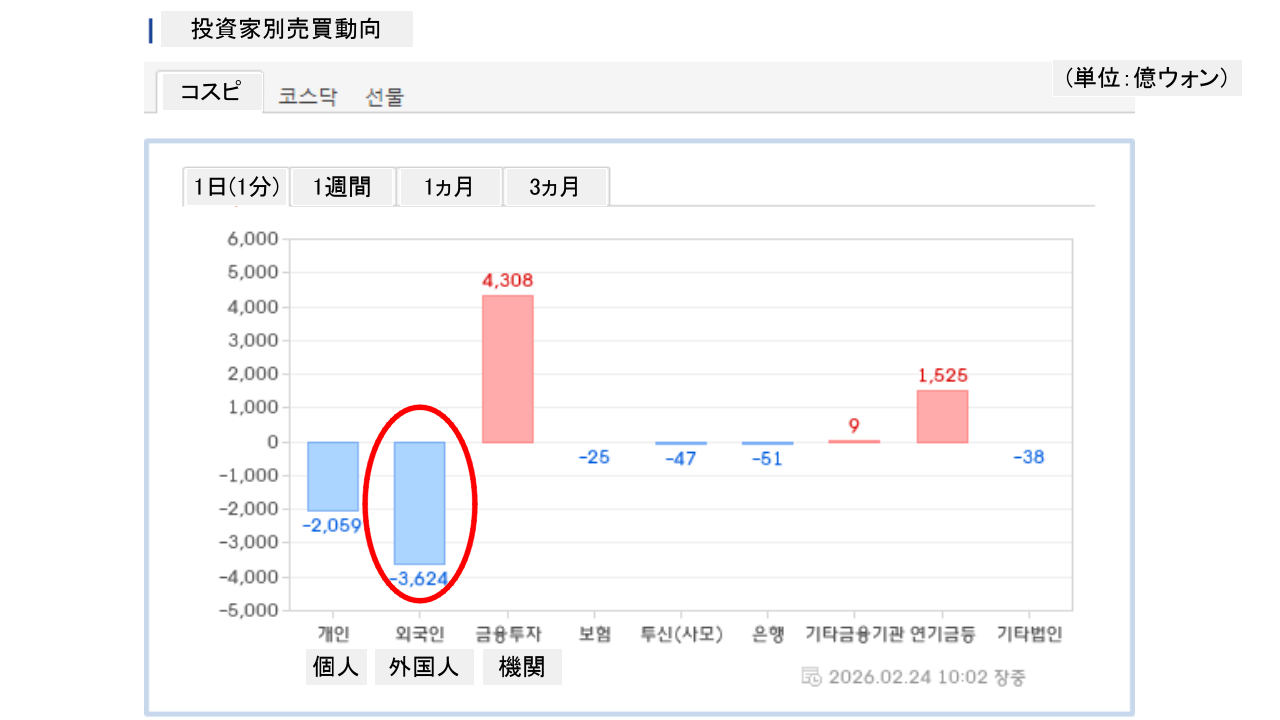Click the 개인 blue bar
The image size is (1280, 720).
click(x=332, y=476)
